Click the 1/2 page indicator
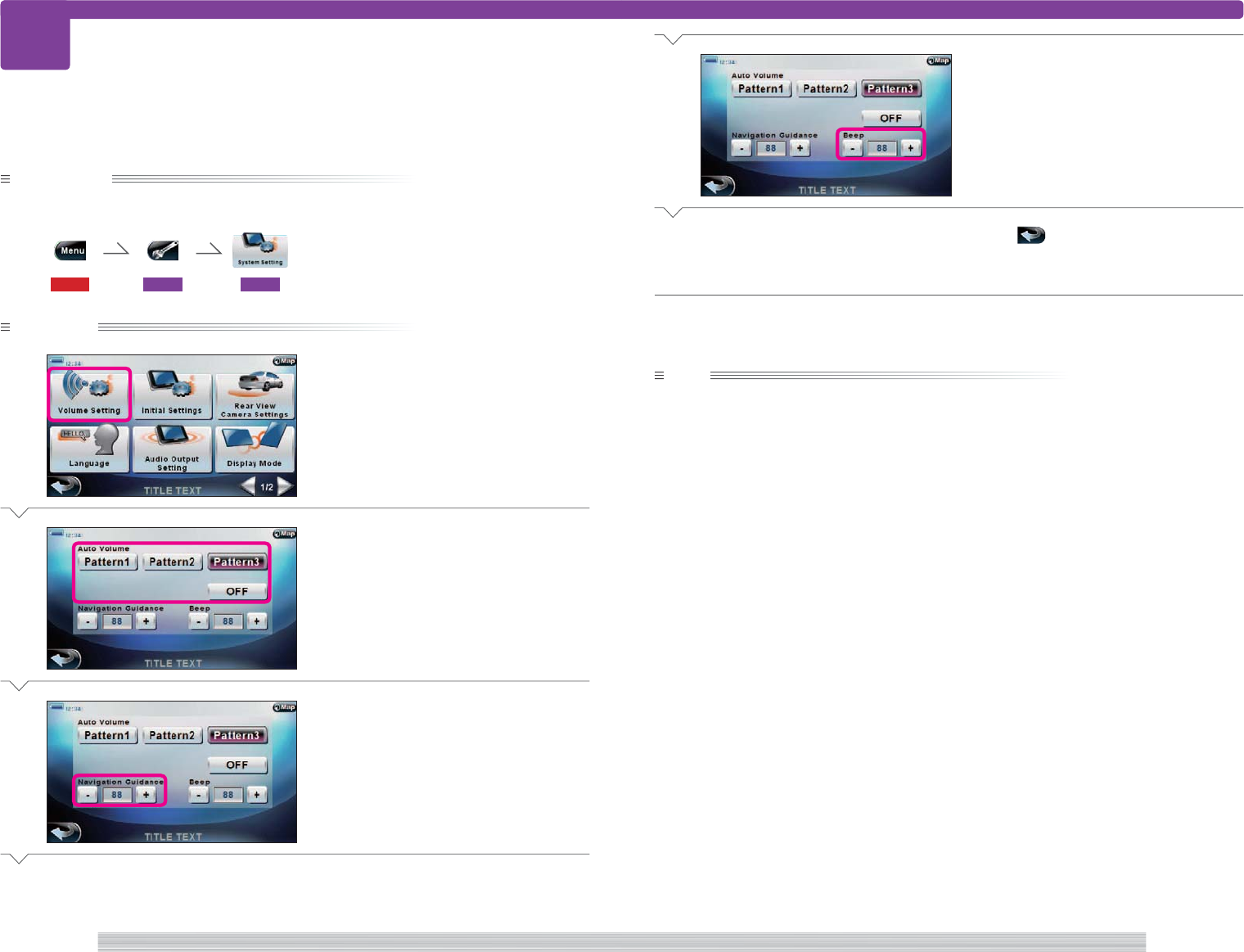 (x=267, y=487)
